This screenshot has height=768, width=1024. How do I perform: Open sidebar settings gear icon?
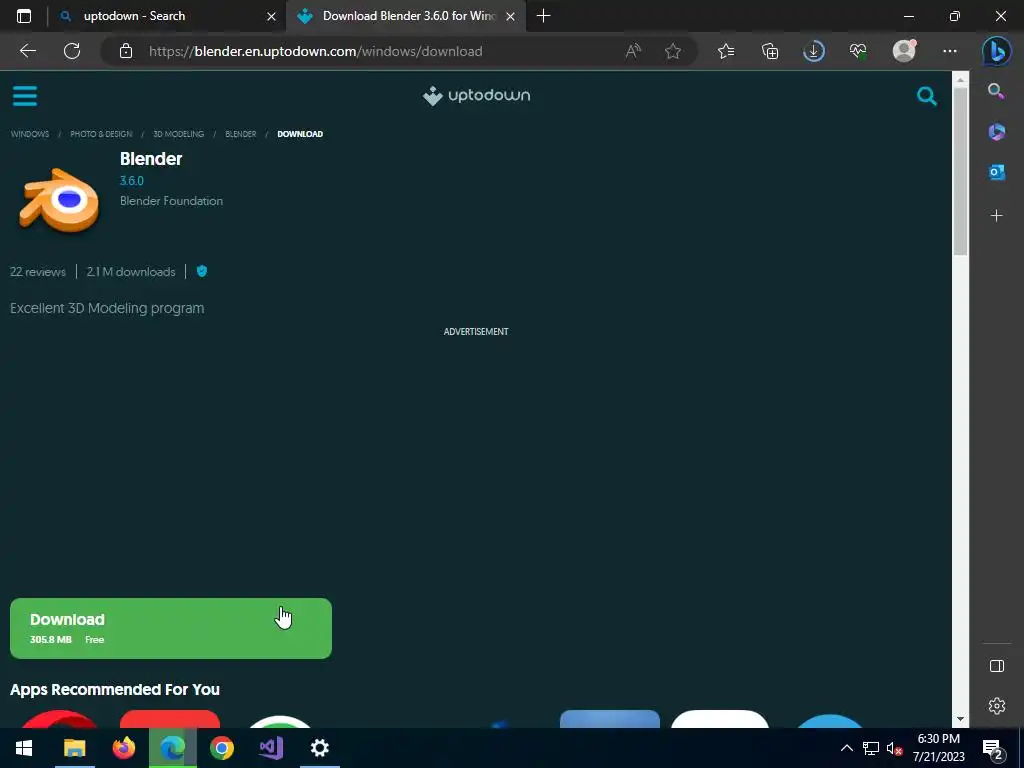coord(997,706)
